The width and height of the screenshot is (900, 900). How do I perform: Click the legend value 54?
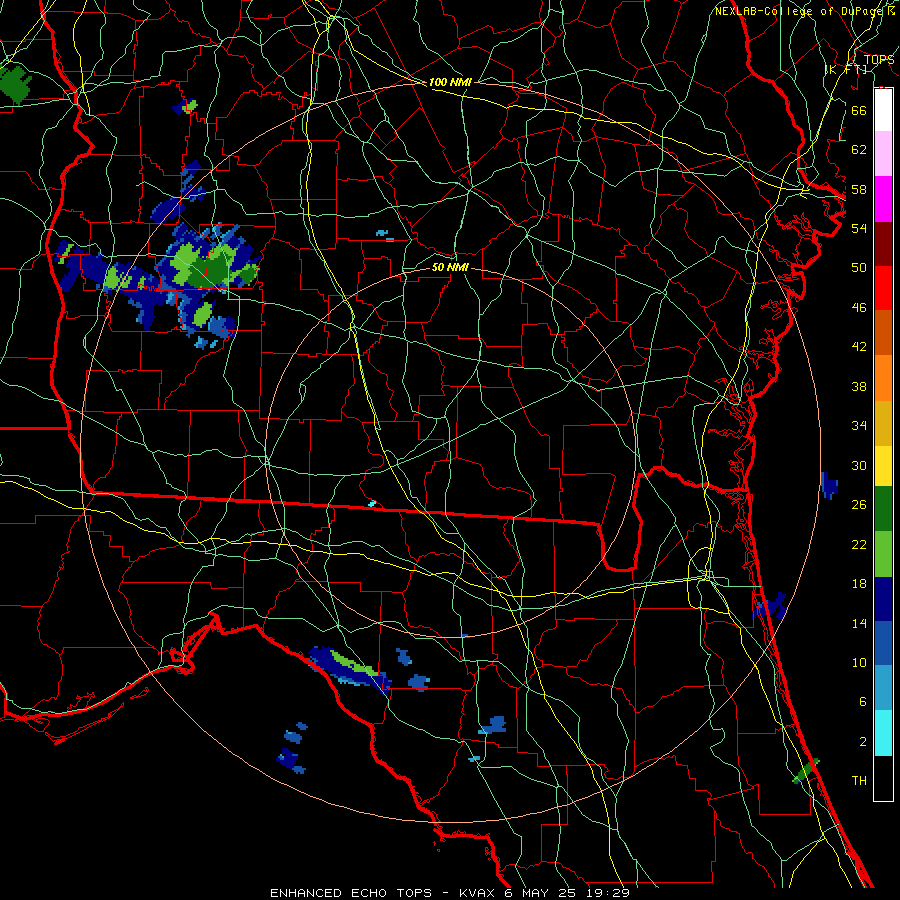pos(859,228)
